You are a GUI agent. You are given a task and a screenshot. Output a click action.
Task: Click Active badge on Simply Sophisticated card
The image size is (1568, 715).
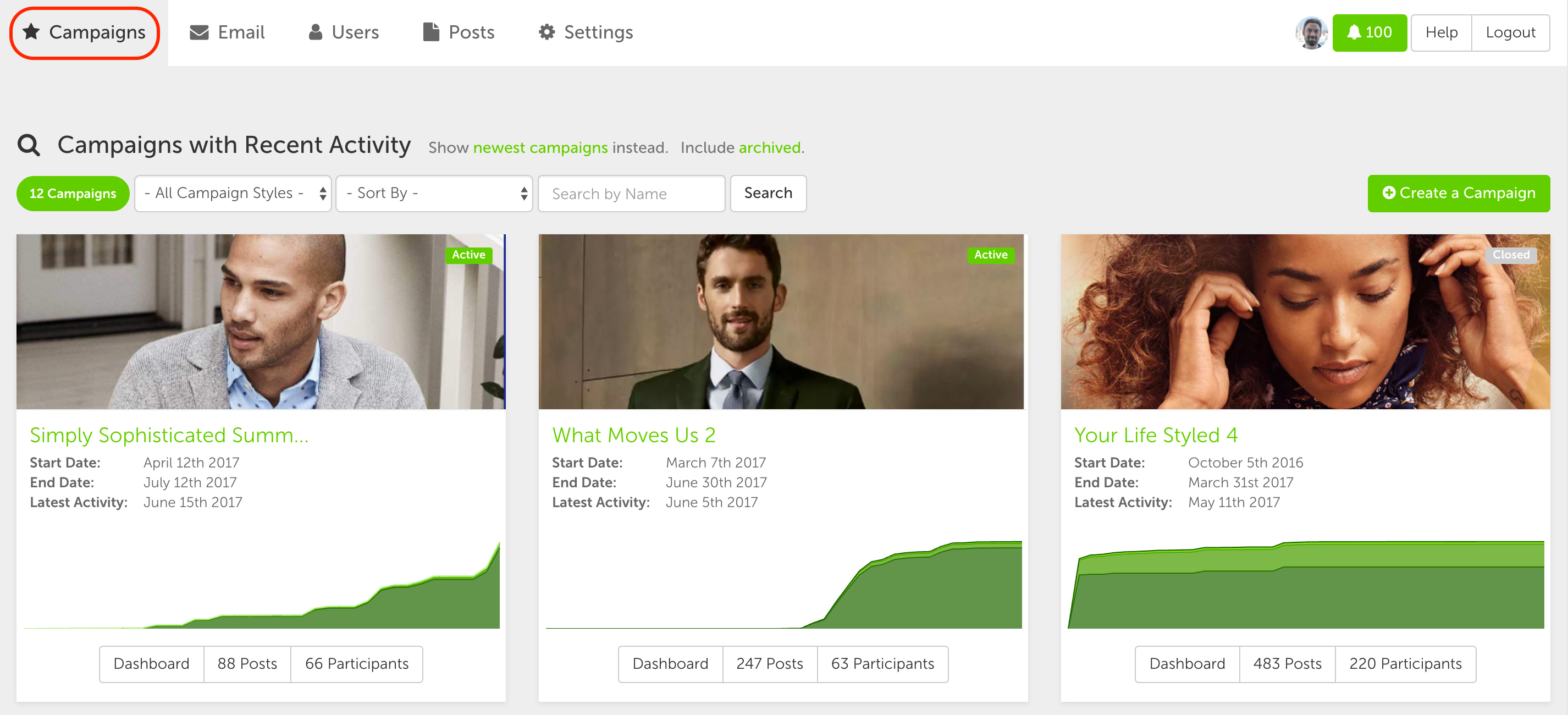[468, 255]
